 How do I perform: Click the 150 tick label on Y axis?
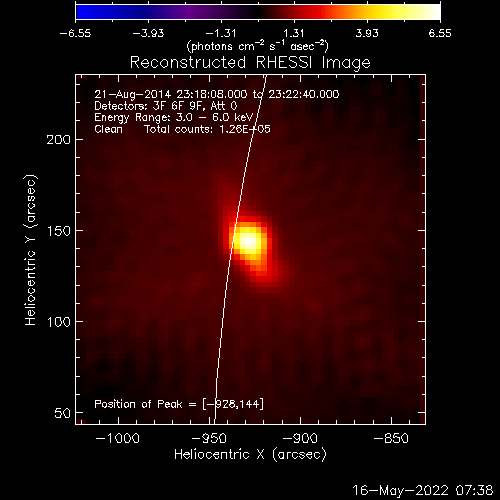coord(59,231)
